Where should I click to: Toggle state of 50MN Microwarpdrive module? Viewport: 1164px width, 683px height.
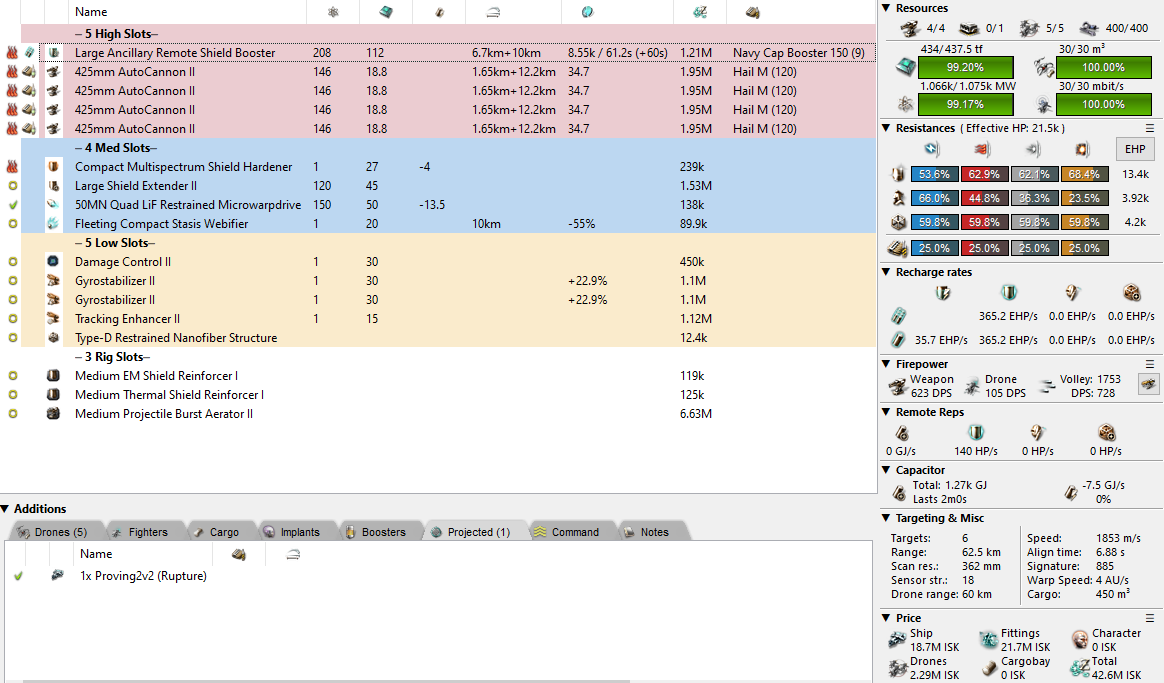tap(13, 205)
